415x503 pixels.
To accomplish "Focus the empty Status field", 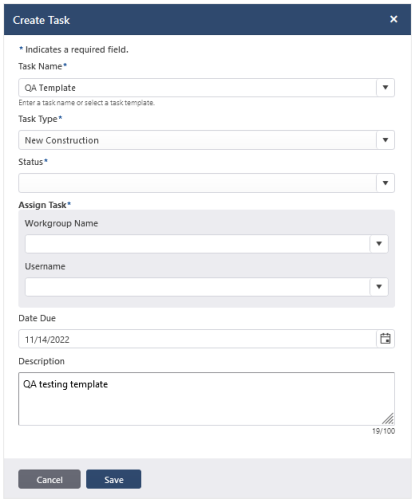I will pyautogui.click(x=197, y=183).
